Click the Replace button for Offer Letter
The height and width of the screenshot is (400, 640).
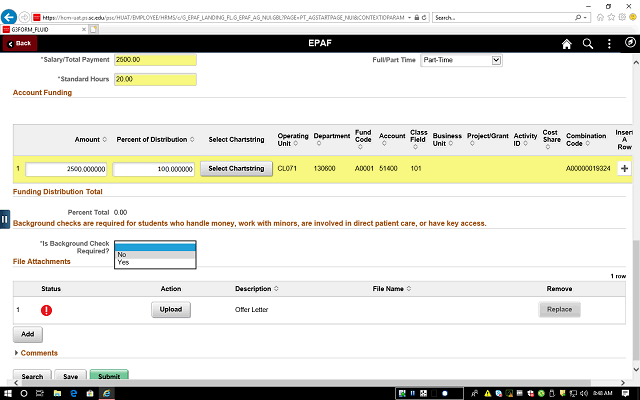tap(559, 309)
